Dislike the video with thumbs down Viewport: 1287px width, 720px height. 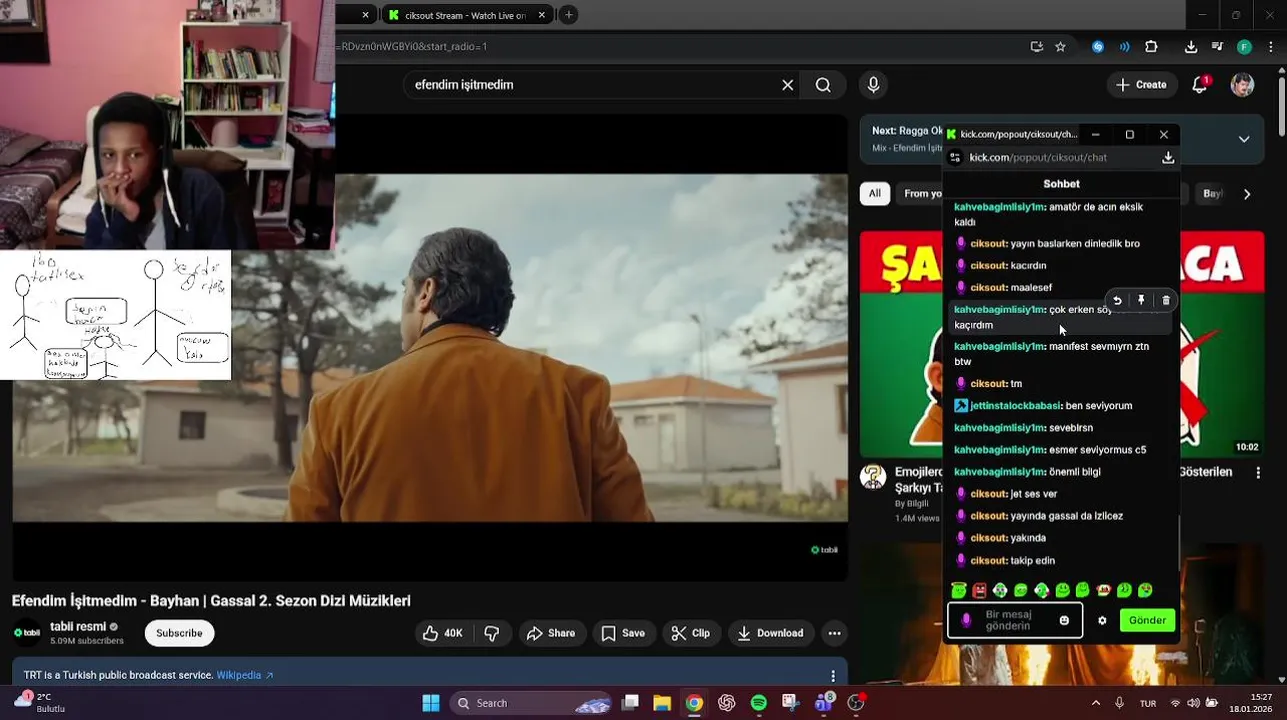(492, 633)
